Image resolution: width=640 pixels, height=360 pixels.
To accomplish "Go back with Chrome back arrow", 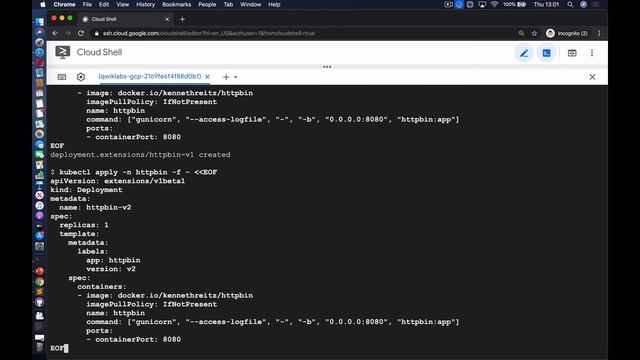I will point(55,33).
